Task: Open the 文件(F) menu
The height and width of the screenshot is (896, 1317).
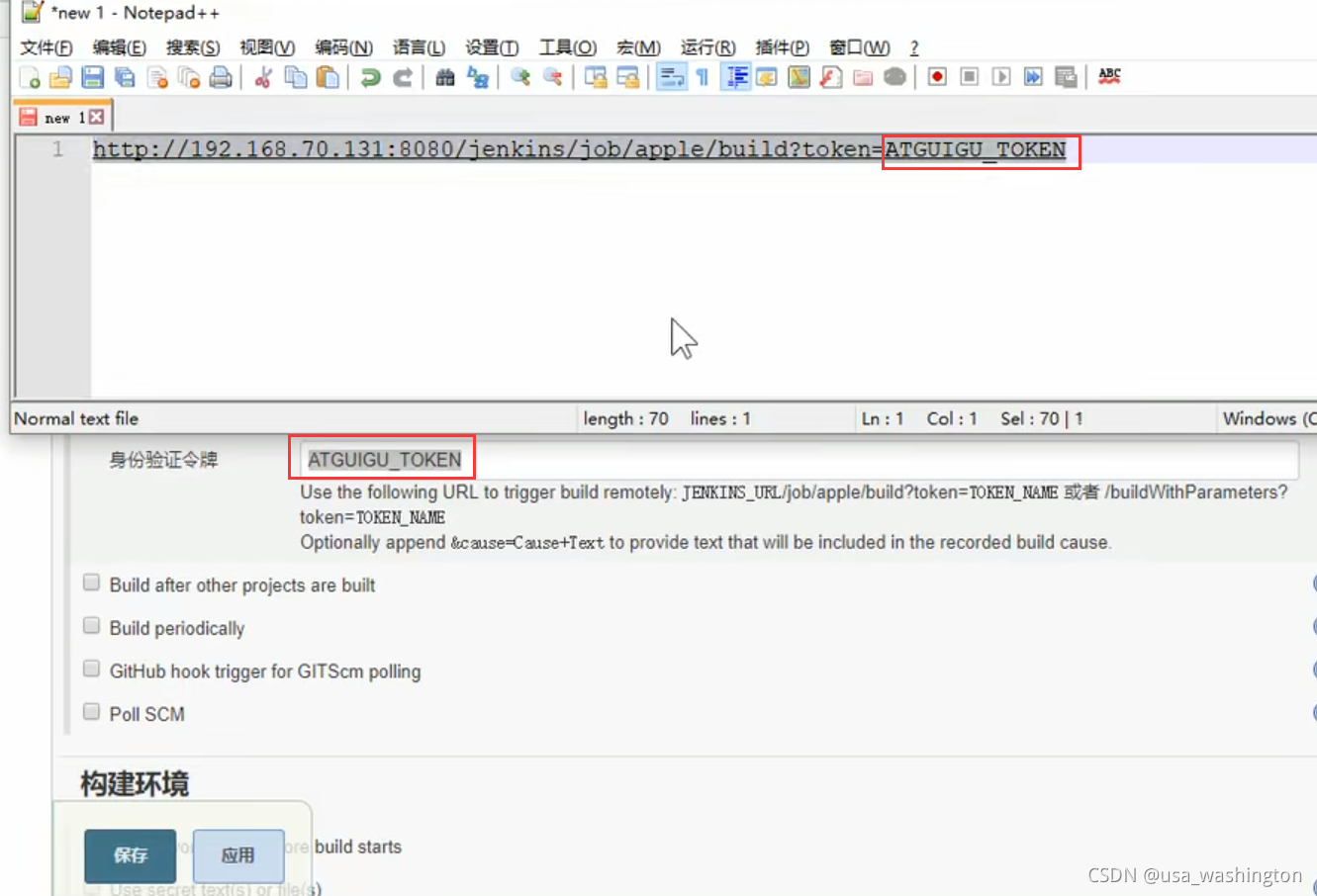Action: pos(47,47)
